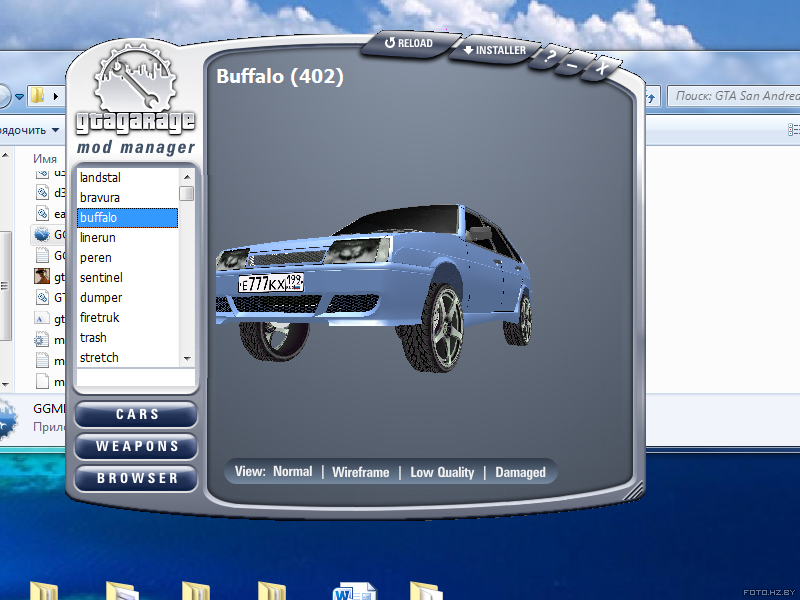Minimize the mod manager with dash button
Screen dimensions: 800x600
[572, 65]
